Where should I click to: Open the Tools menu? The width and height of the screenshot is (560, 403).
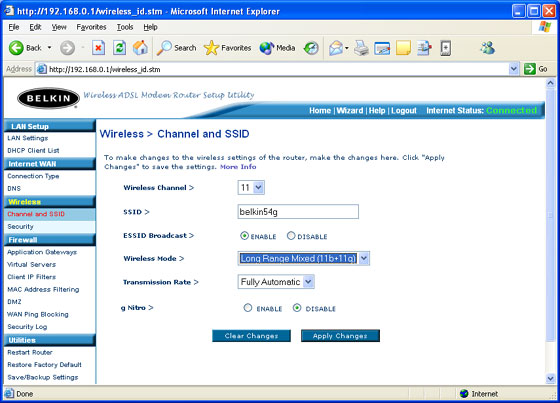(x=125, y=27)
